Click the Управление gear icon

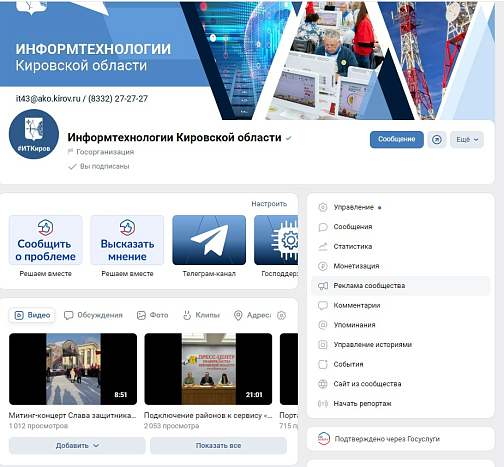(x=323, y=207)
